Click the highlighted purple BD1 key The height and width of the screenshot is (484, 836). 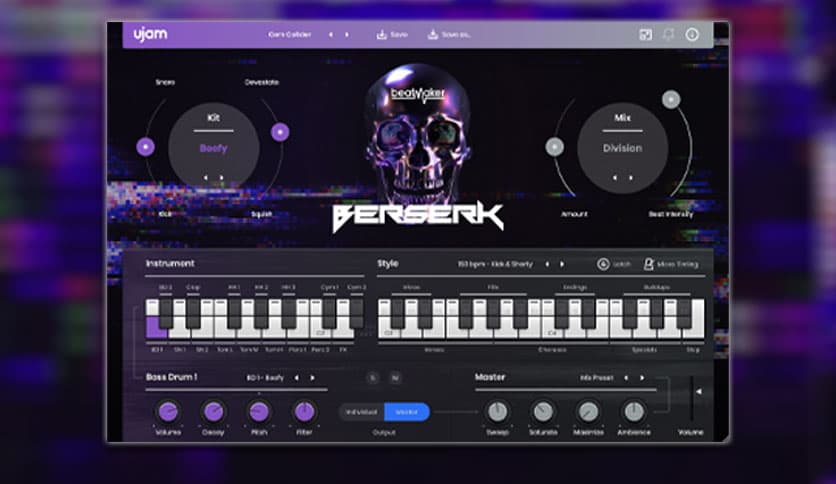(x=156, y=327)
